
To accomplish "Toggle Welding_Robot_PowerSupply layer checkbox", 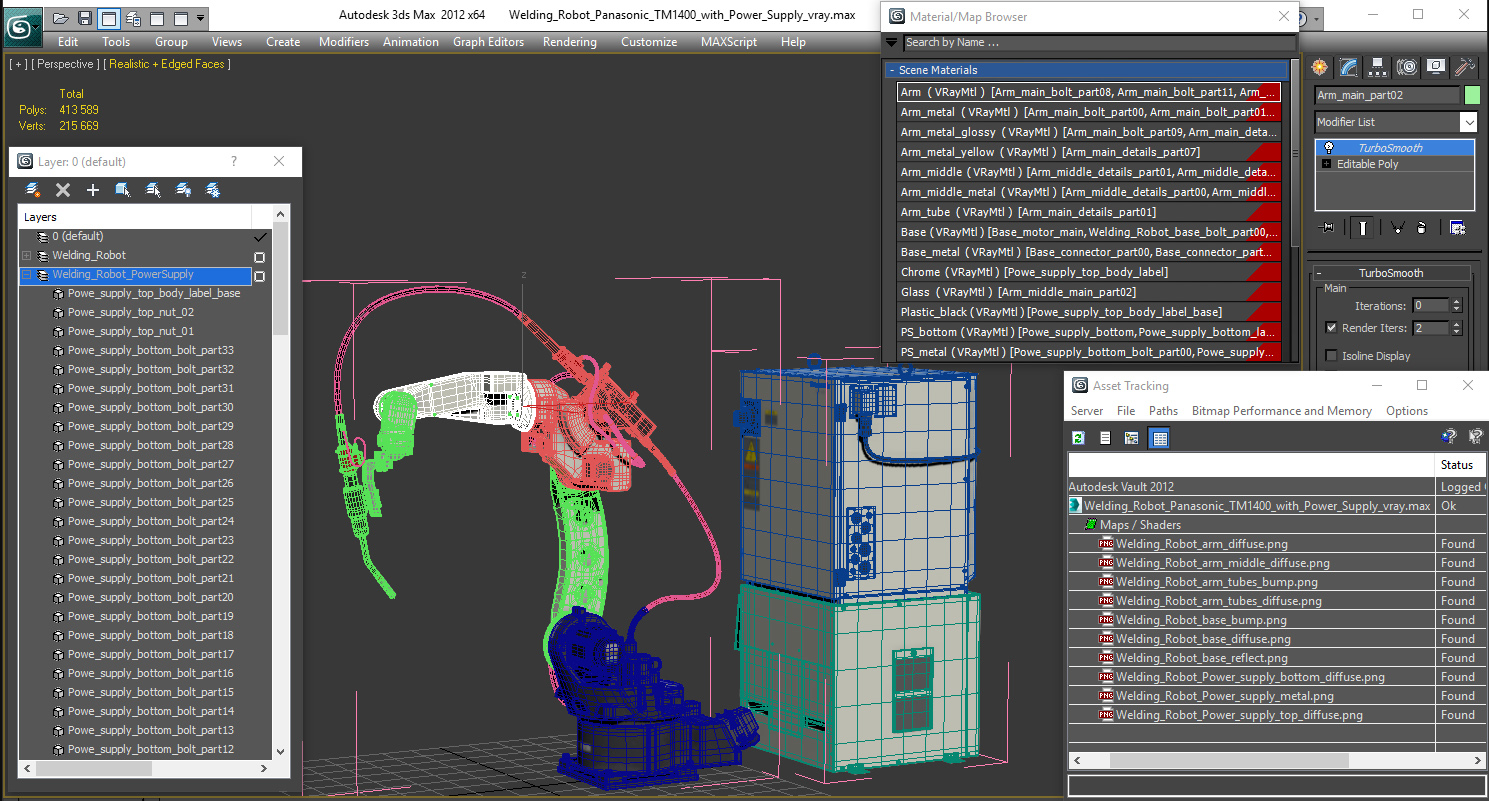I will point(259,275).
